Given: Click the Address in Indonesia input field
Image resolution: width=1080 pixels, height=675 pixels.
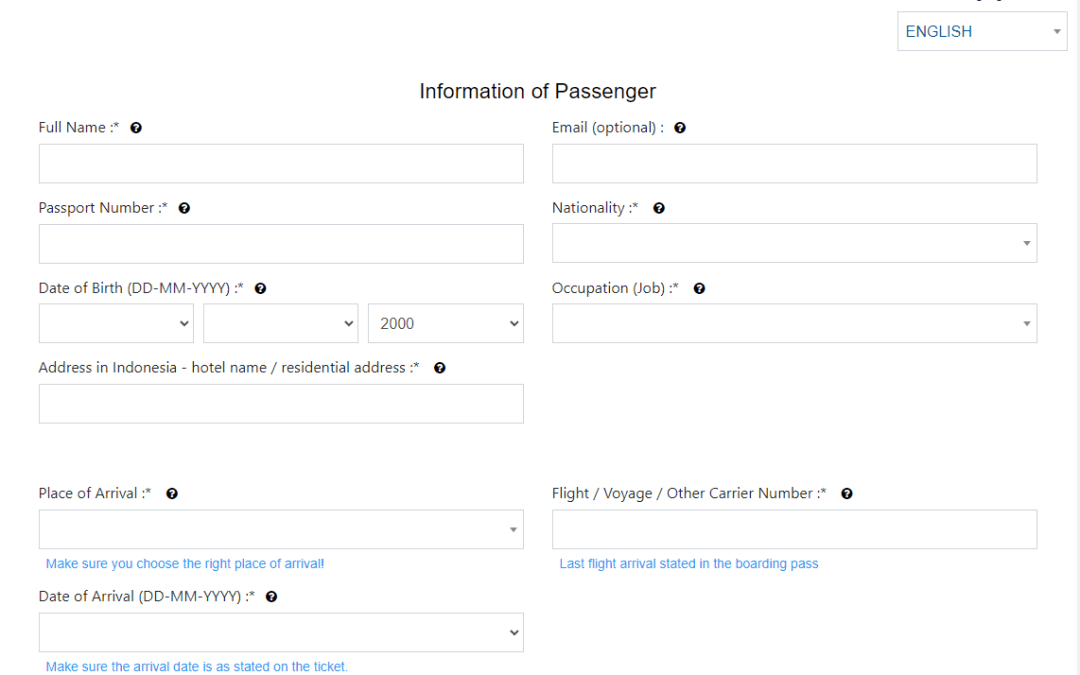Looking at the screenshot, I should 281,404.
